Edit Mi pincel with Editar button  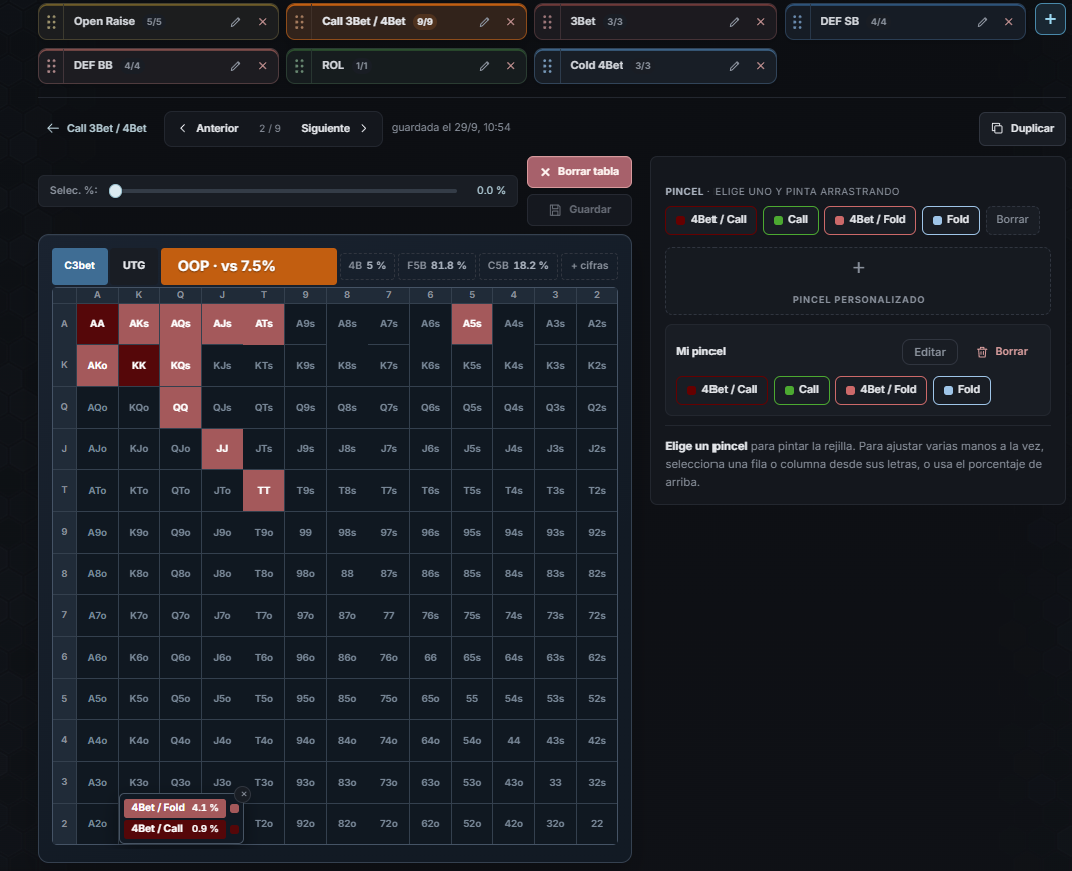click(930, 352)
